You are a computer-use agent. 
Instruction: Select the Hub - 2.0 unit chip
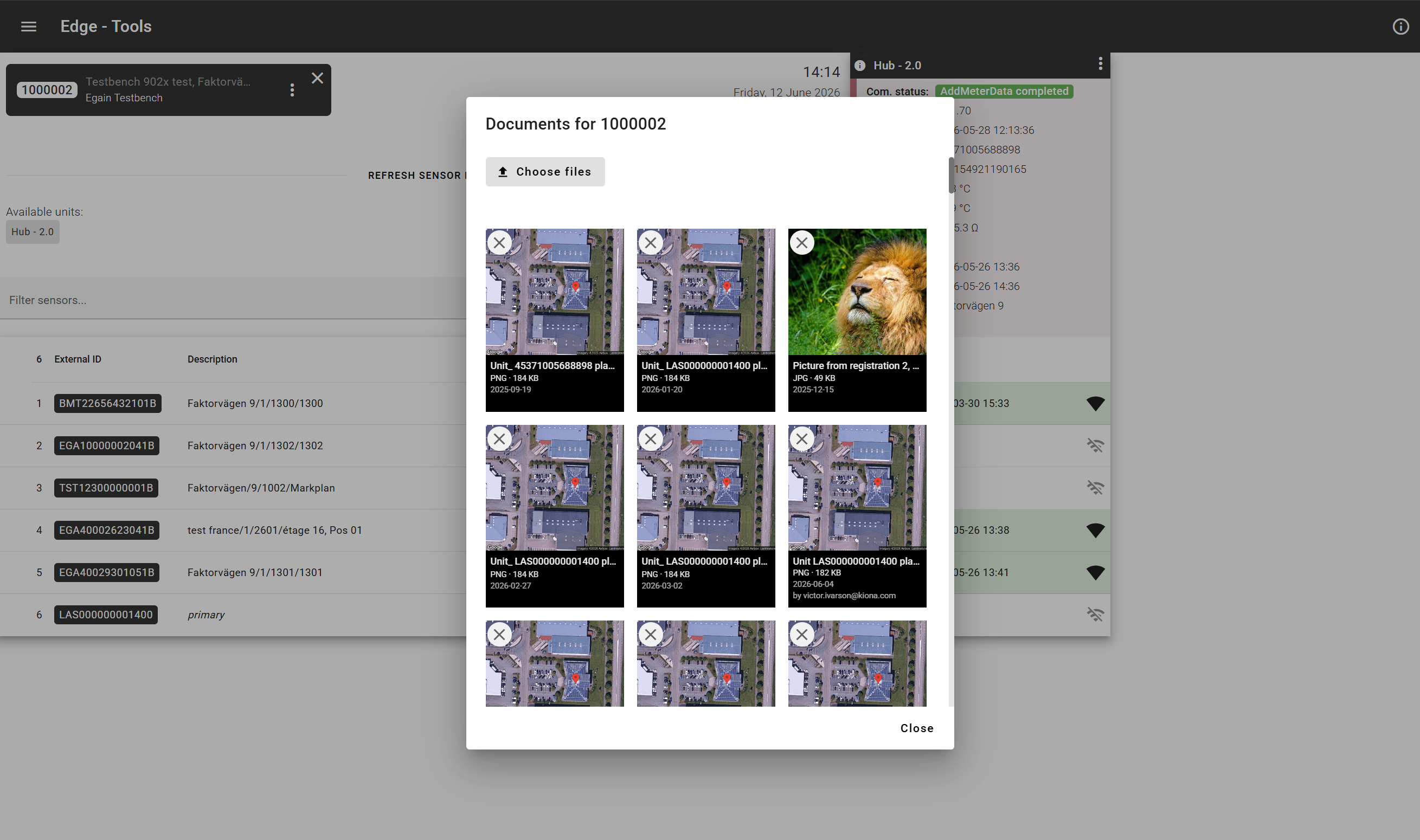[x=33, y=231]
